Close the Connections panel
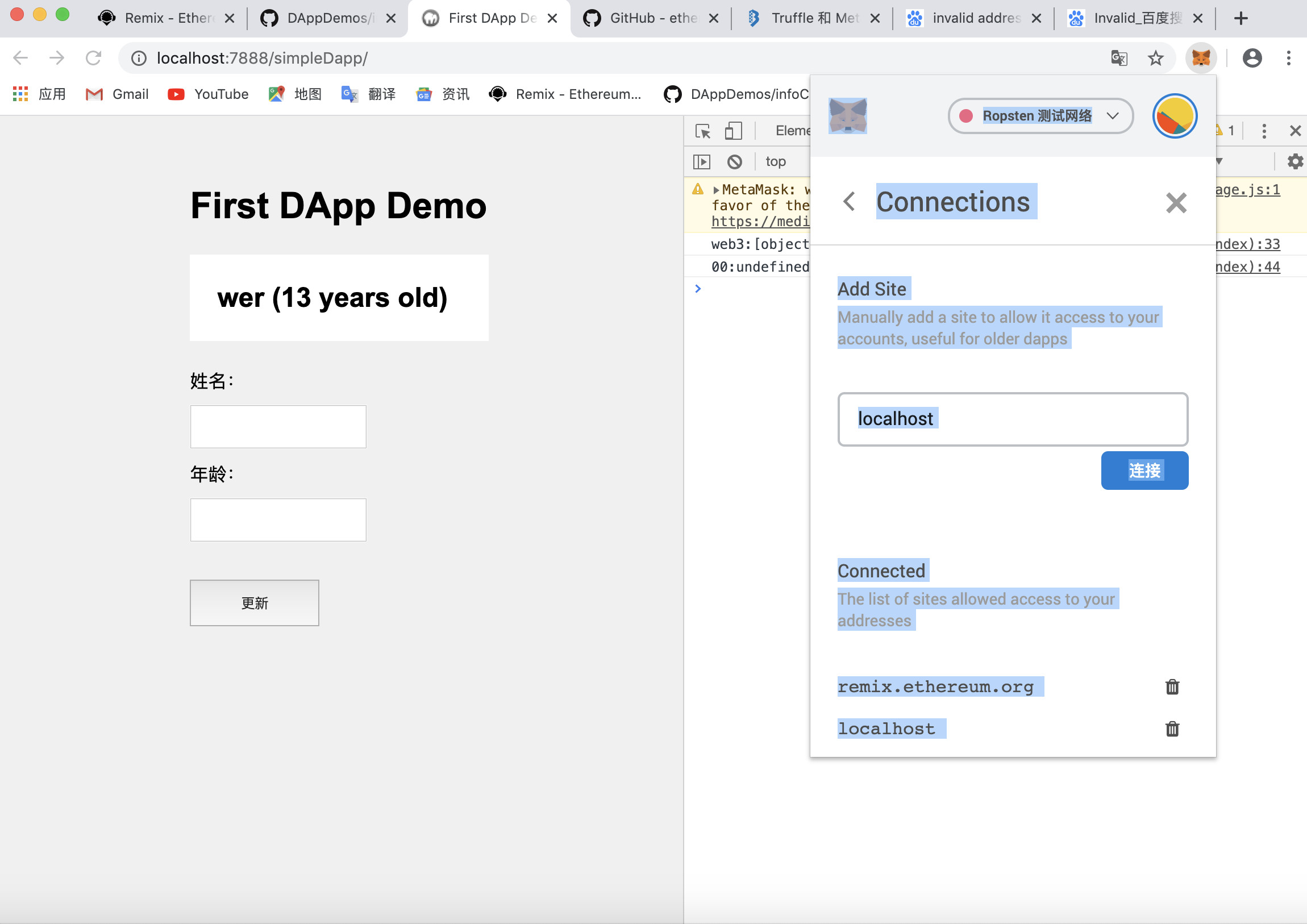1307x924 pixels. tap(1176, 203)
